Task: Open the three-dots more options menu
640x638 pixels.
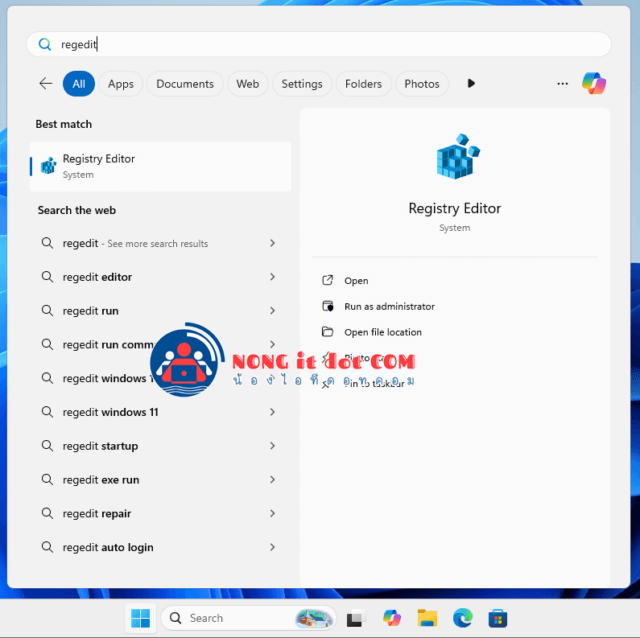Action: 562,84
